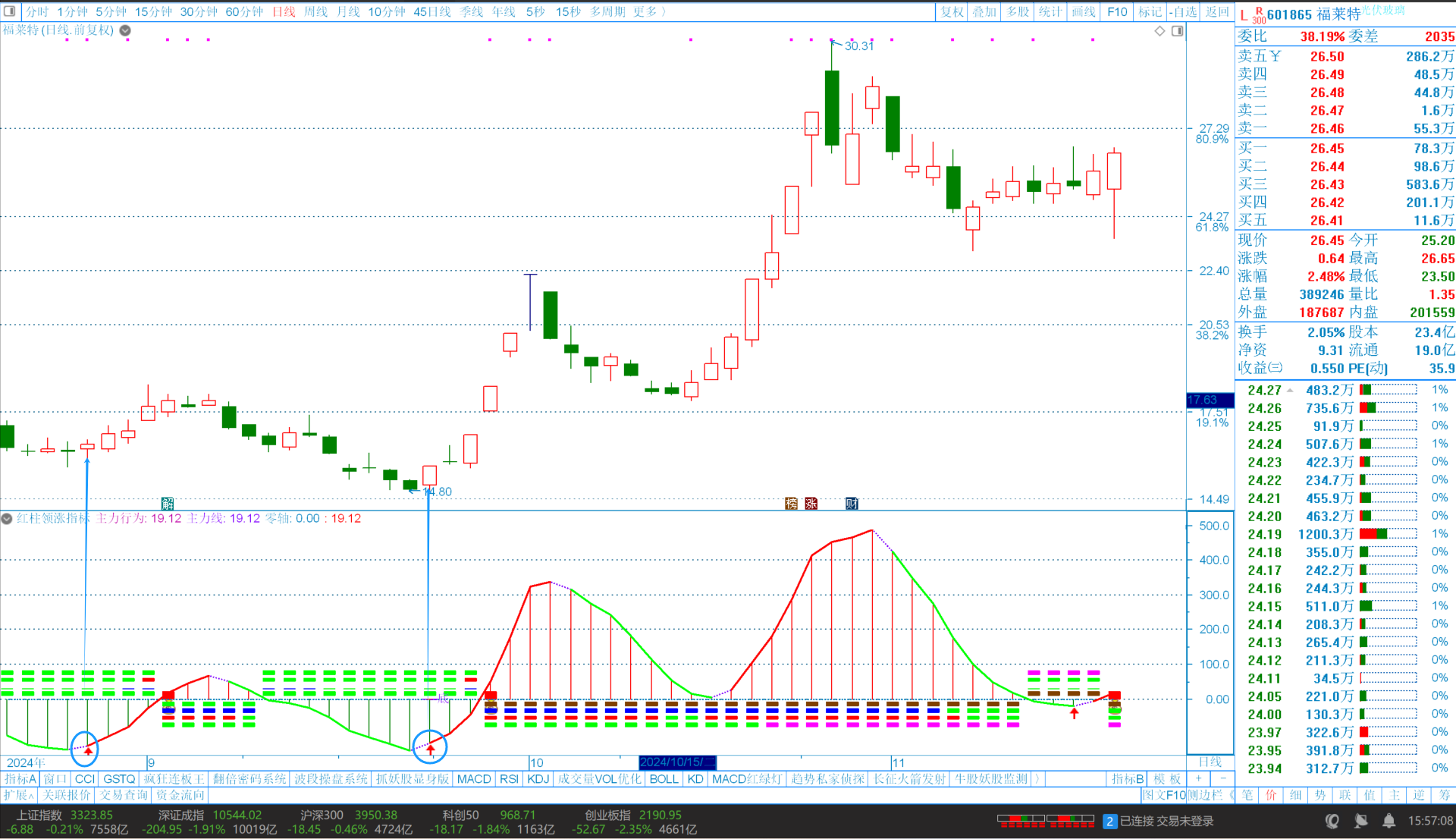Click the window layout icon at top-left
Viewport: 1456px width, 839px height.
pyautogui.click(x=10, y=11)
